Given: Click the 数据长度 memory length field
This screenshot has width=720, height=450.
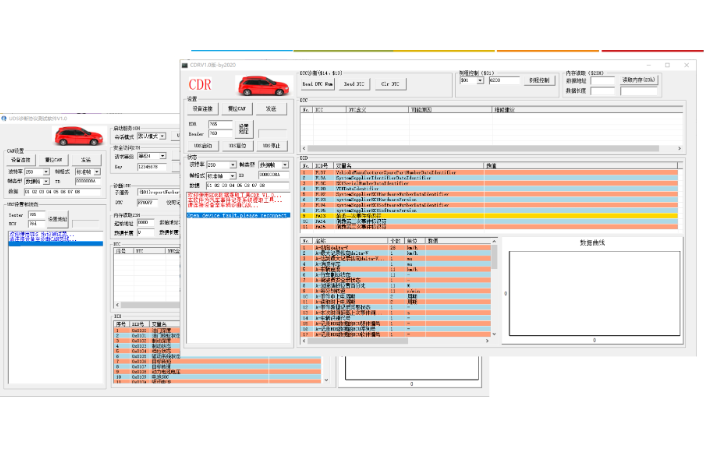Looking at the screenshot, I should point(602,91).
